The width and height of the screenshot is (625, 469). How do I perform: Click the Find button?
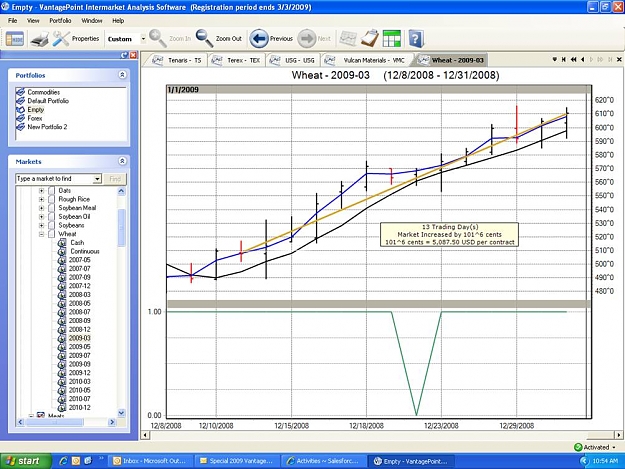pyautogui.click(x=115, y=179)
